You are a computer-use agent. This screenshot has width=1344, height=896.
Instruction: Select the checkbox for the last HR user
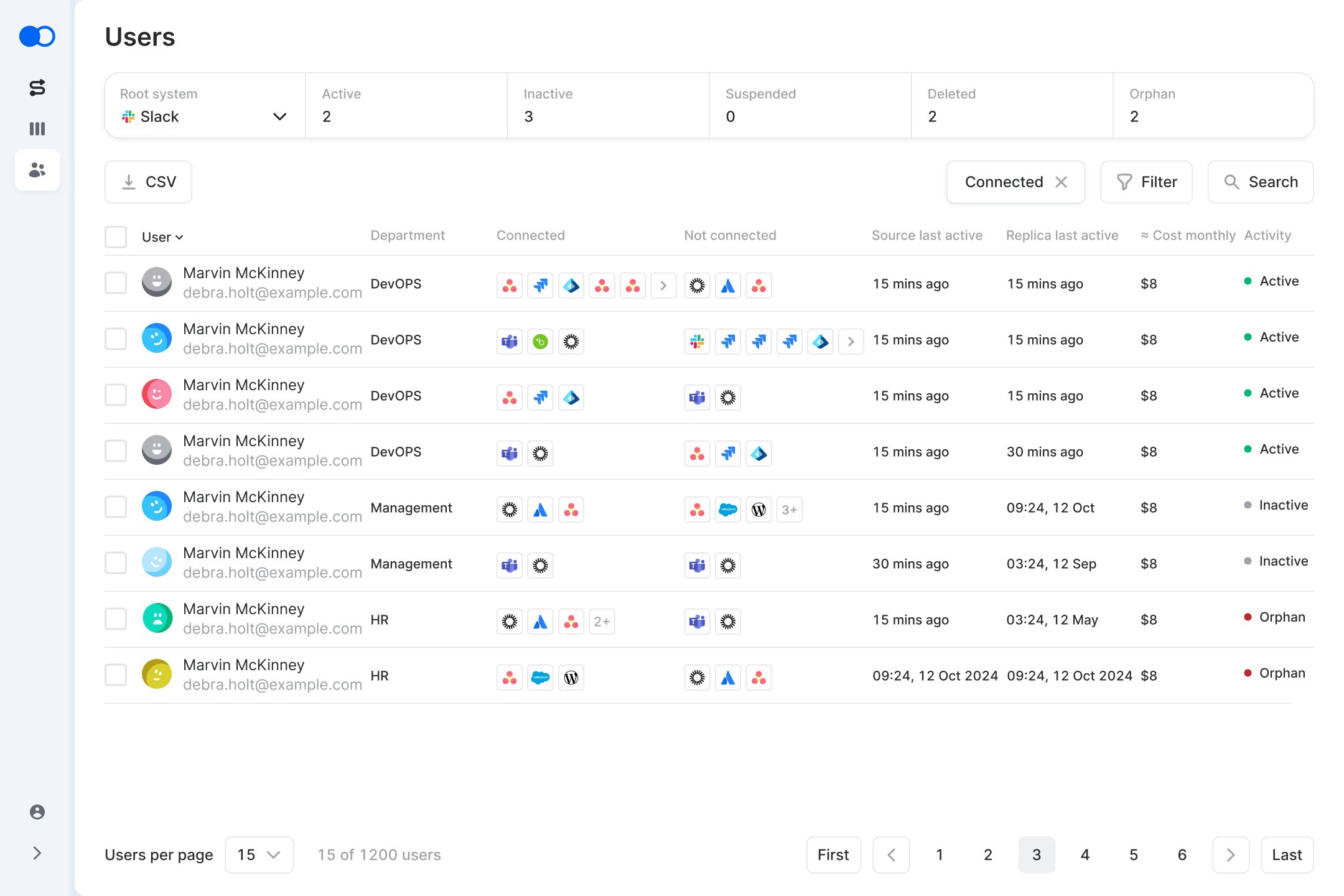(116, 675)
